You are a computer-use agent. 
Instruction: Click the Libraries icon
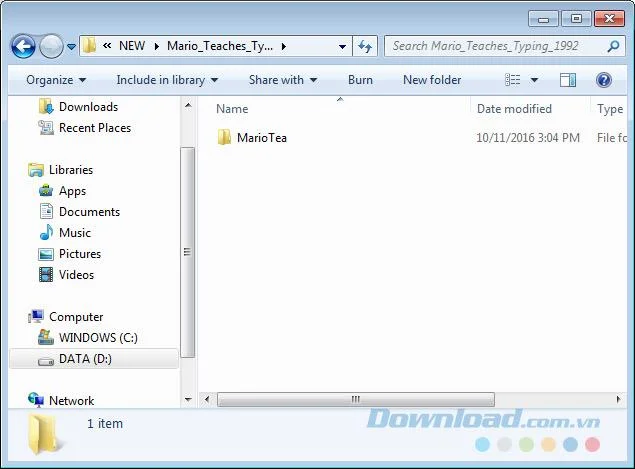coord(36,170)
